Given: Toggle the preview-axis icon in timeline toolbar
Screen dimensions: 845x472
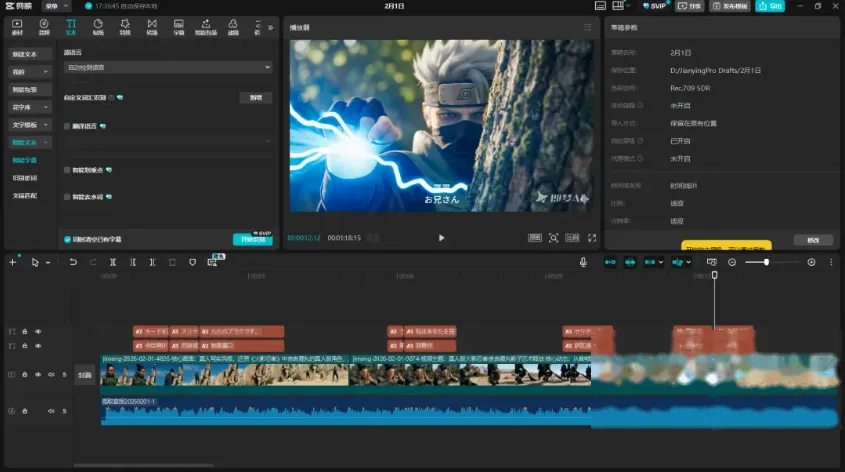Looking at the screenshot, I should [677, 262].
